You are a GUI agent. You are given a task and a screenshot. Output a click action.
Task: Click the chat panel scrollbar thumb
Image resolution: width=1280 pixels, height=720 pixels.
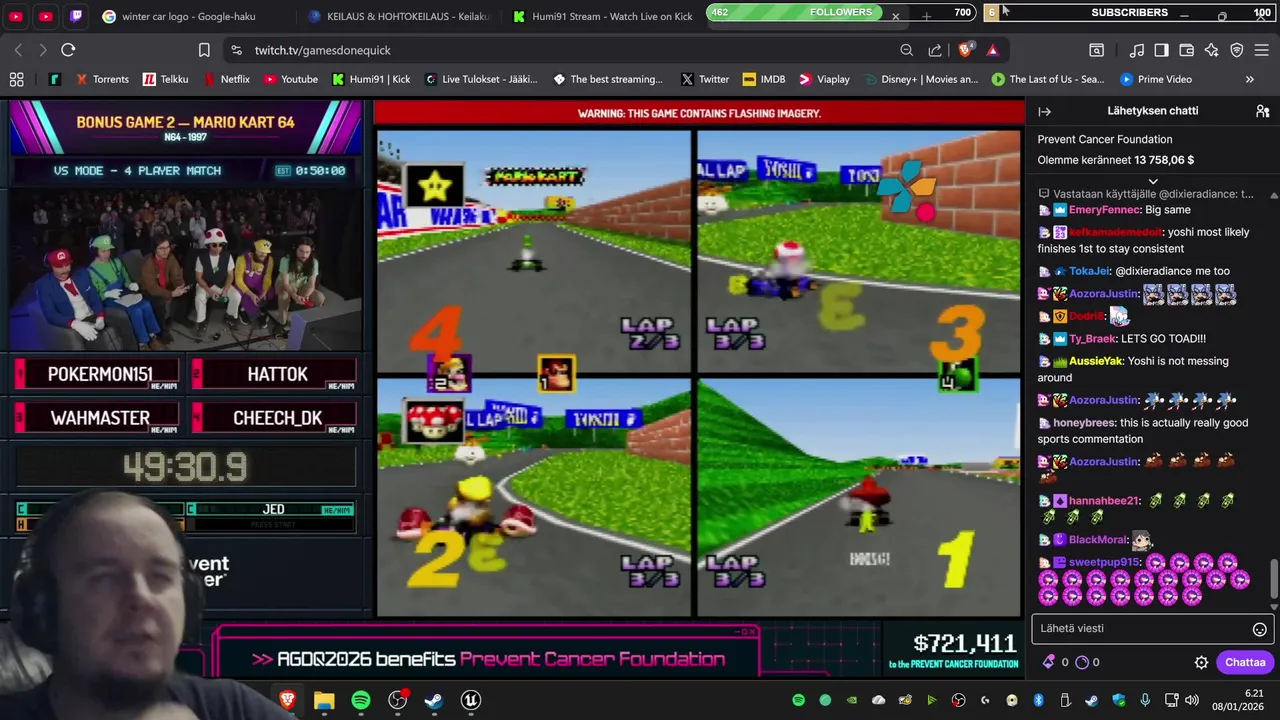pyautogui.click(x=1274, y=578)
